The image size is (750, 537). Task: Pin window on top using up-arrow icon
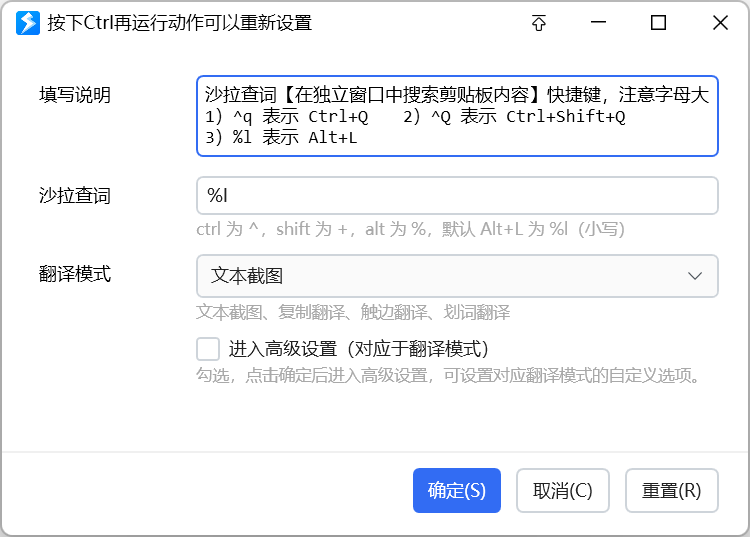click(539, 23)
